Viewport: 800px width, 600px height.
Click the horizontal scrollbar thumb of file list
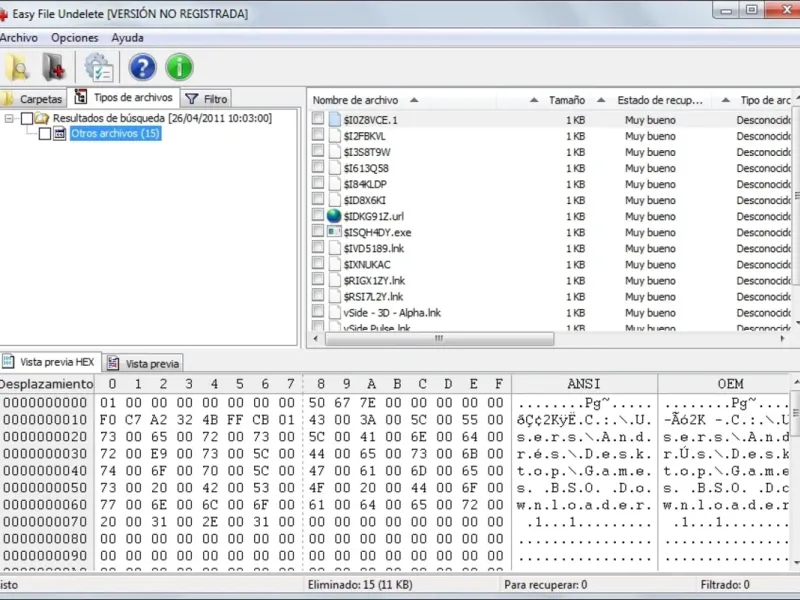(x=439, y=339)
